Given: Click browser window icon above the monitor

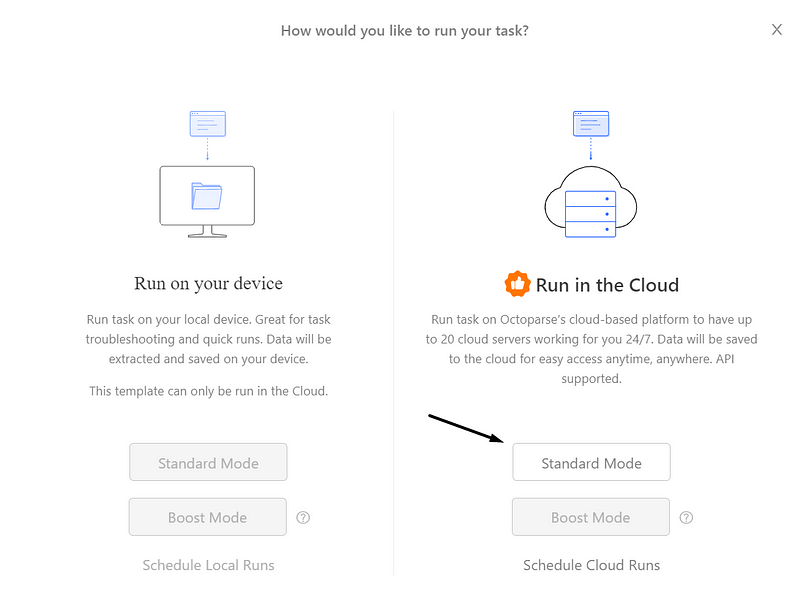Looking at the screenshot, I should click(x=208, y=123).
